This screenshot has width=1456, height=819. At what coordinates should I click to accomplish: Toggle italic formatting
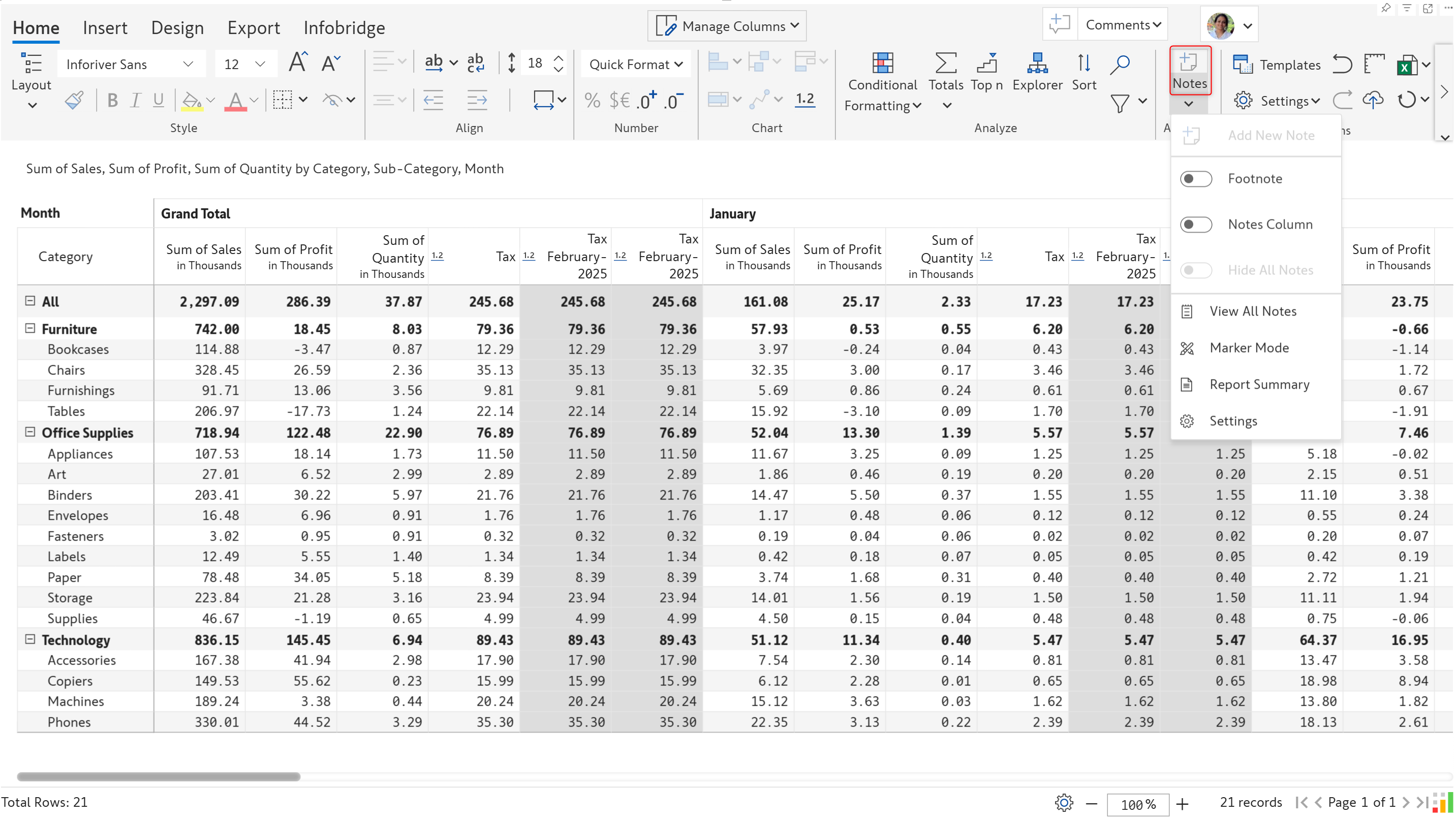135,101
